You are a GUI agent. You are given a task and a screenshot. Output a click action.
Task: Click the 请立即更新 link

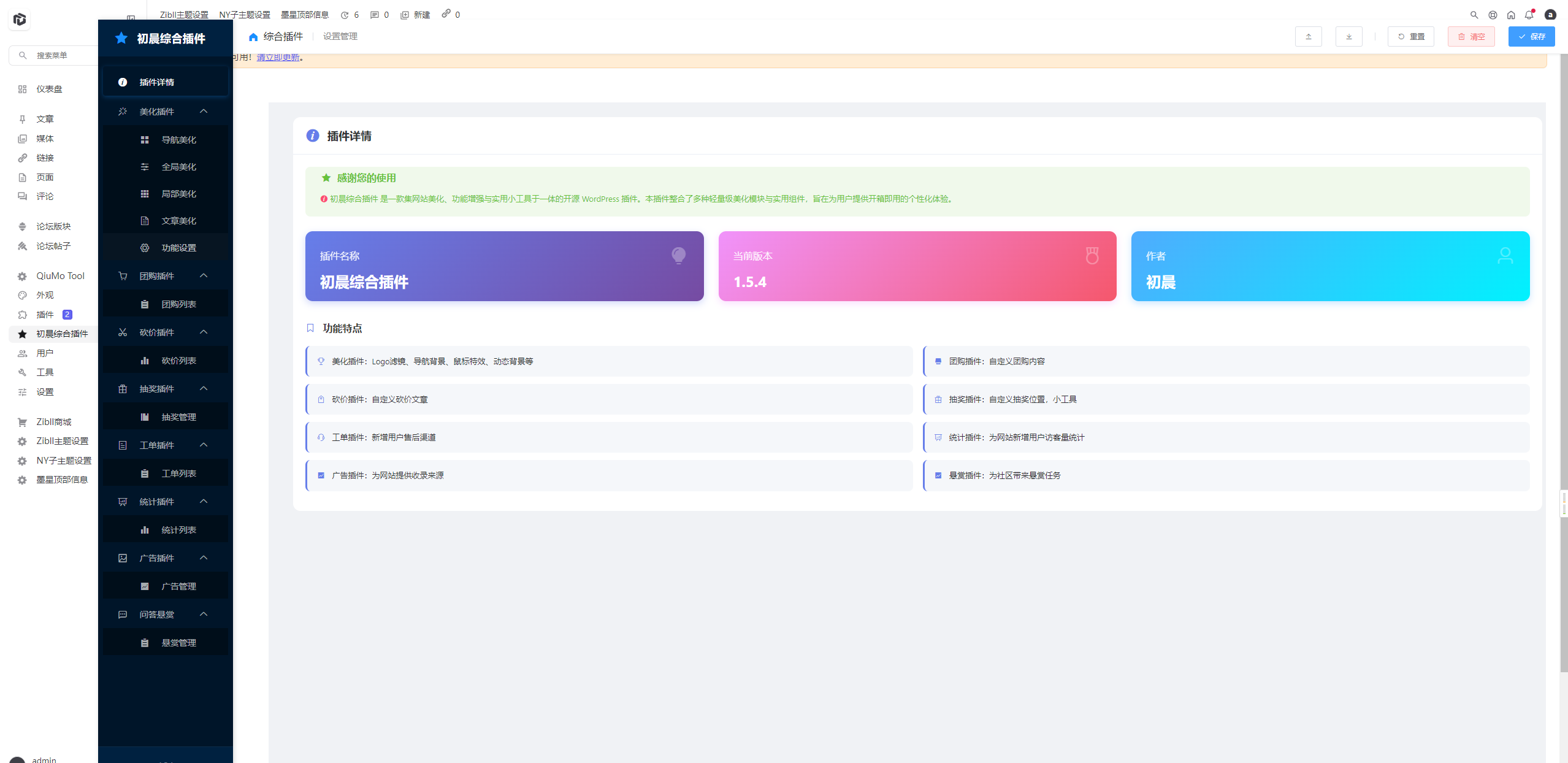tap(278, 58)
